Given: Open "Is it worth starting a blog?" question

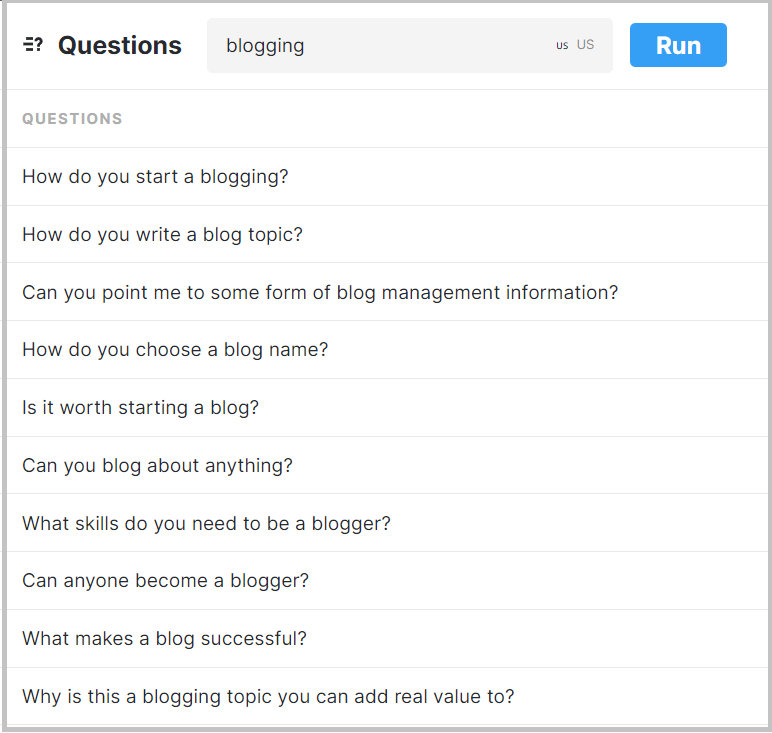Looking at the screenshot, I should point(140,408).
